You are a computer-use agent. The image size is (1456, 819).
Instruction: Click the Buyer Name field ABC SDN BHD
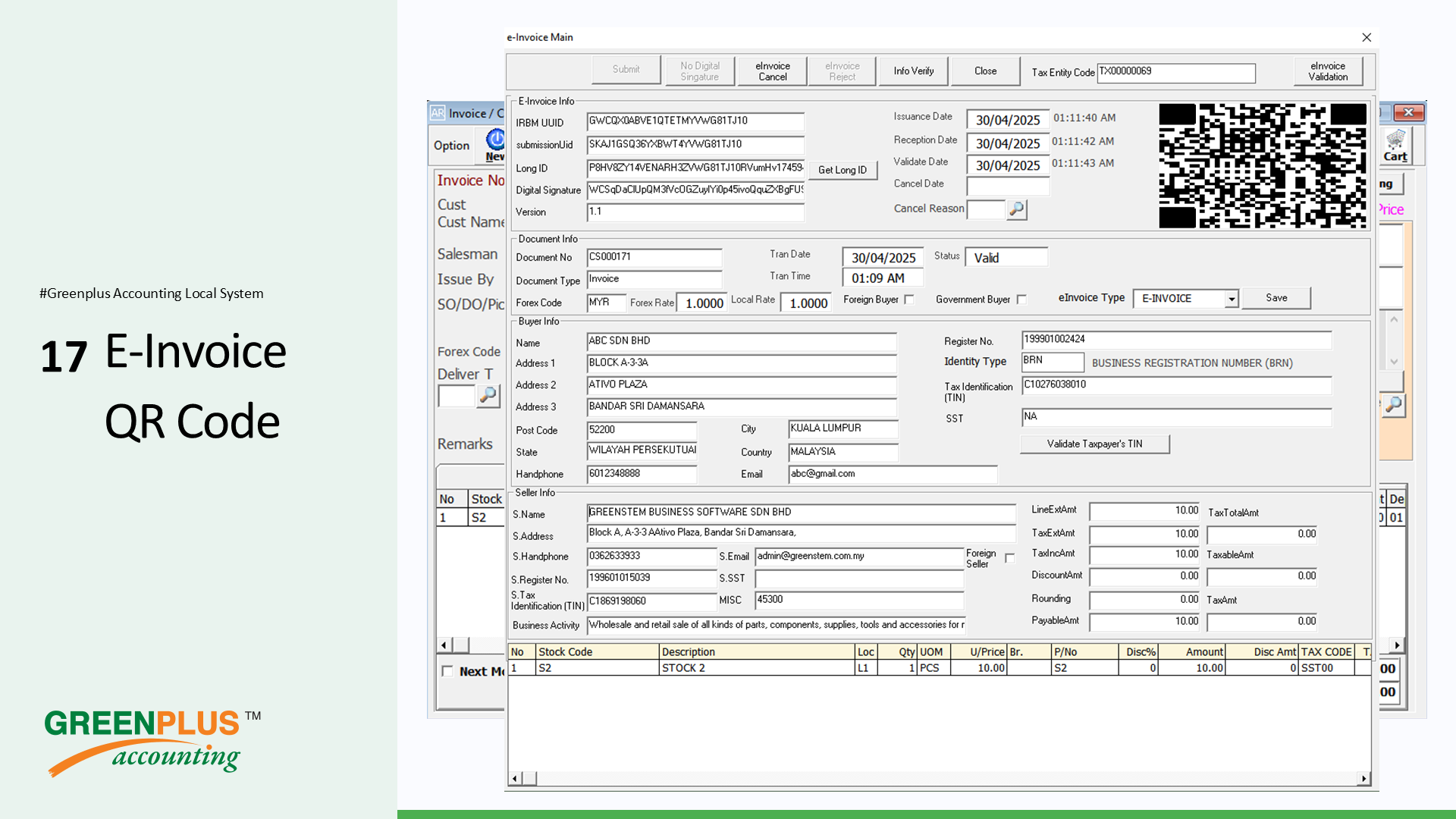[x=742, y=341]
